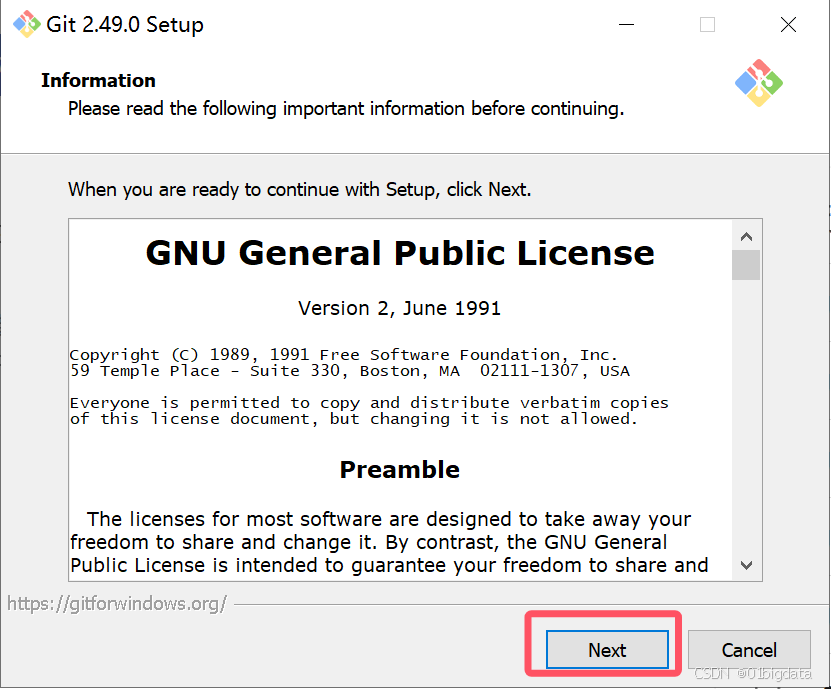Click the Information header label
The height and width of the screenshot is (689, 831).
(98, 80)
